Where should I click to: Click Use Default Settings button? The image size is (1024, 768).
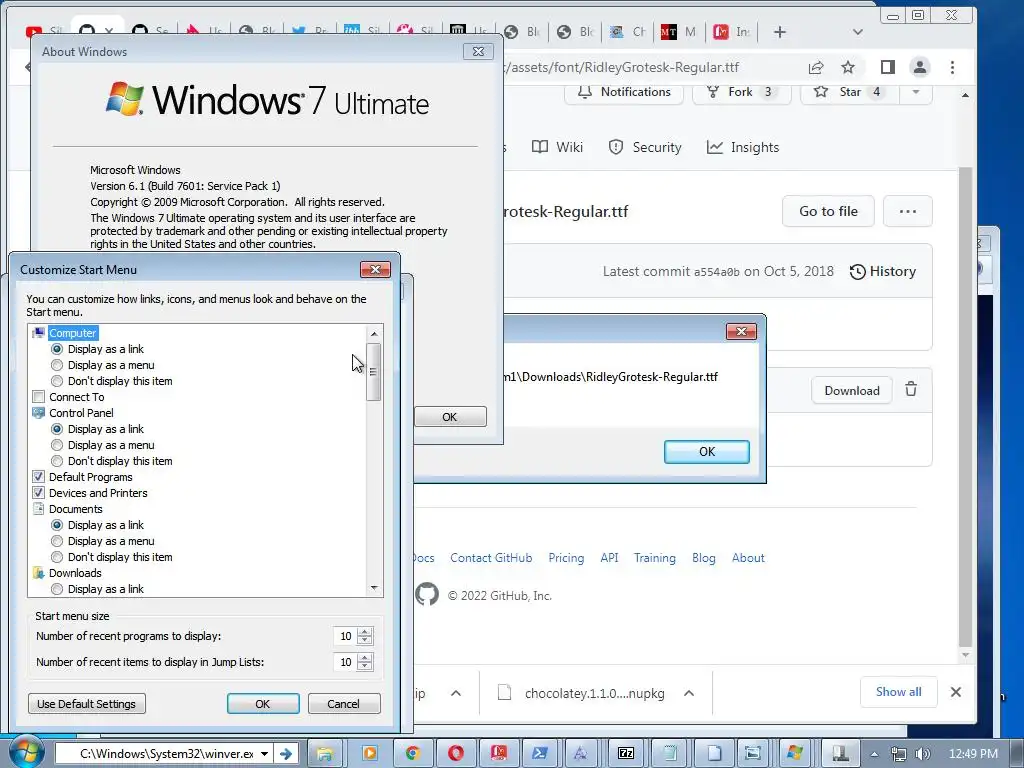click(x=86, y=703)
